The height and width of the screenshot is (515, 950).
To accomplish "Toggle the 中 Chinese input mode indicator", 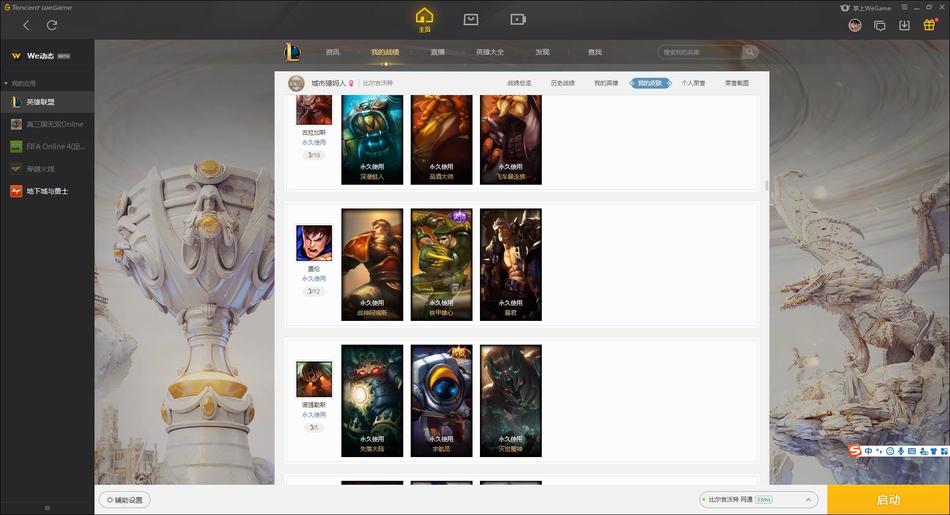I will click(868, 451).
